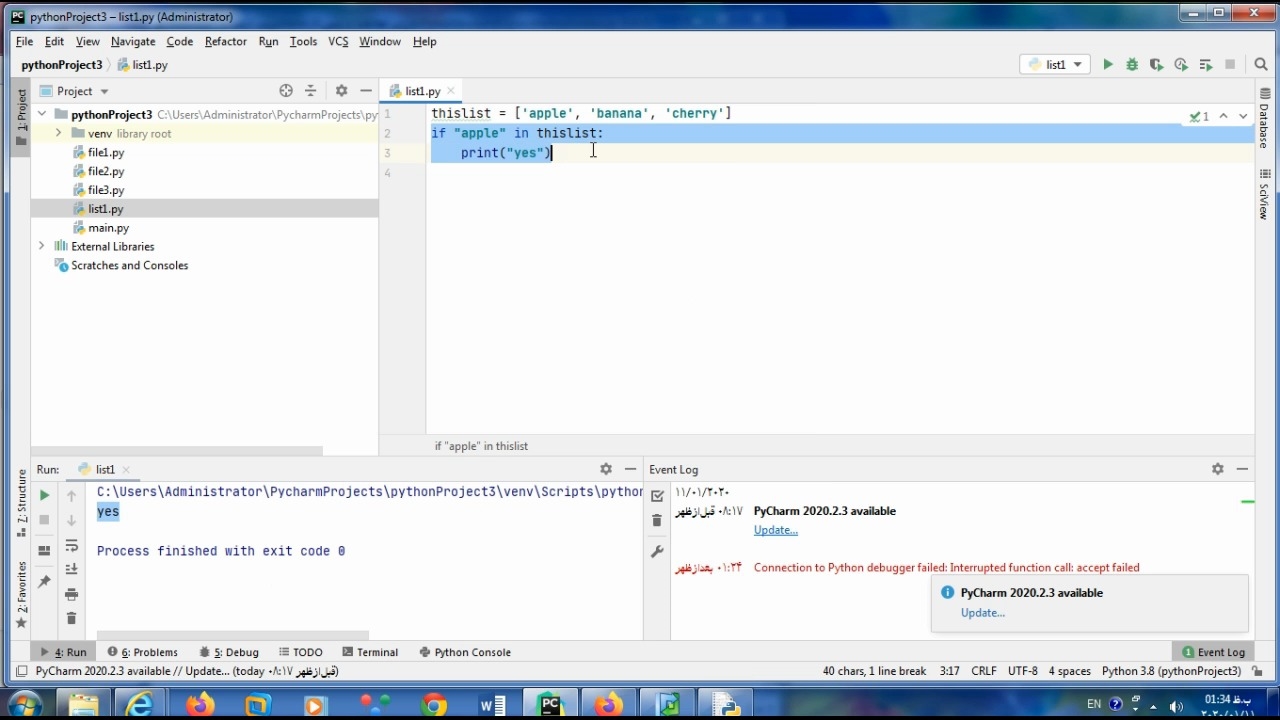
Task: Click the Rerun button in Run panel
Action: tap(44, 495)
